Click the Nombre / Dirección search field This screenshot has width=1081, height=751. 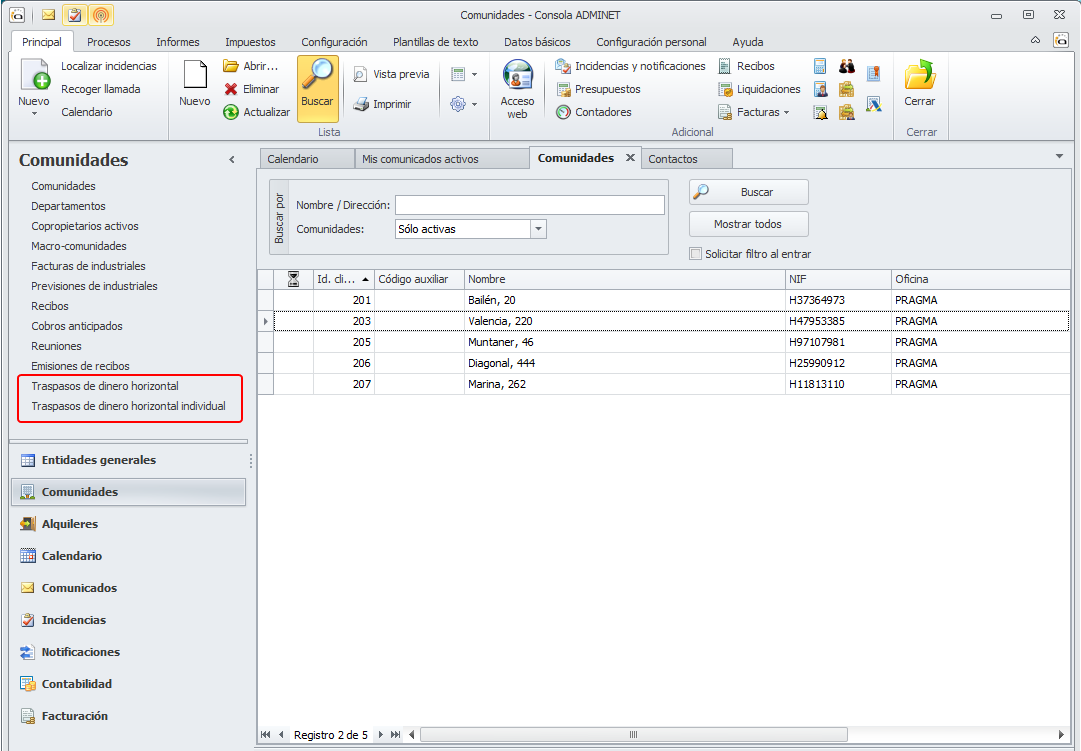529,205
